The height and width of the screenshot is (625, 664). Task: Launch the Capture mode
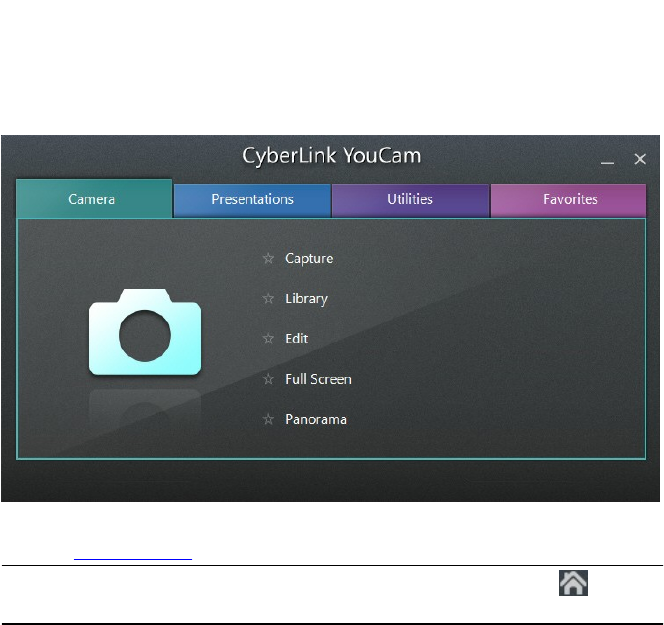[x=309, y=258]
